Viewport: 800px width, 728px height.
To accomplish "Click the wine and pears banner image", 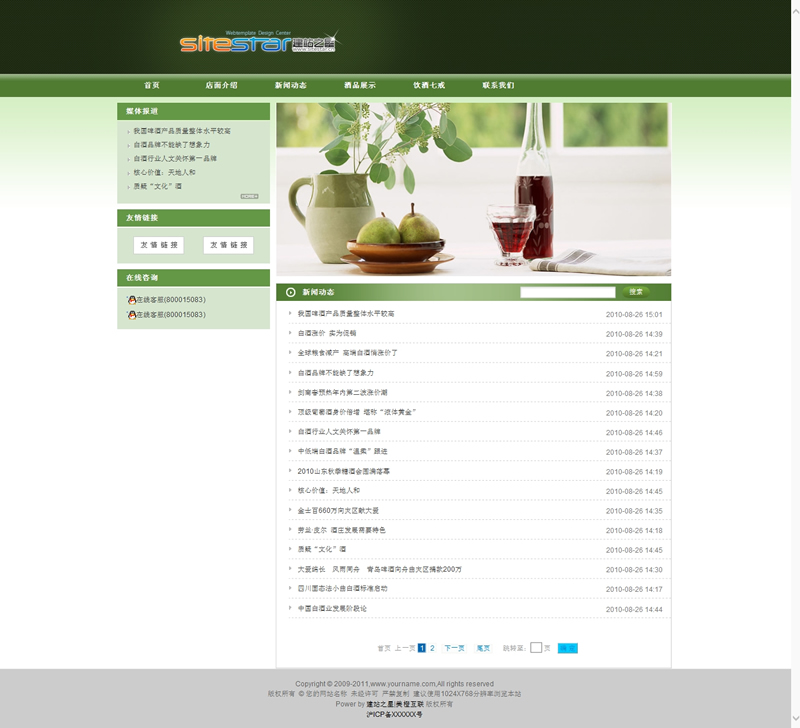I will click(x=473, y=189).
